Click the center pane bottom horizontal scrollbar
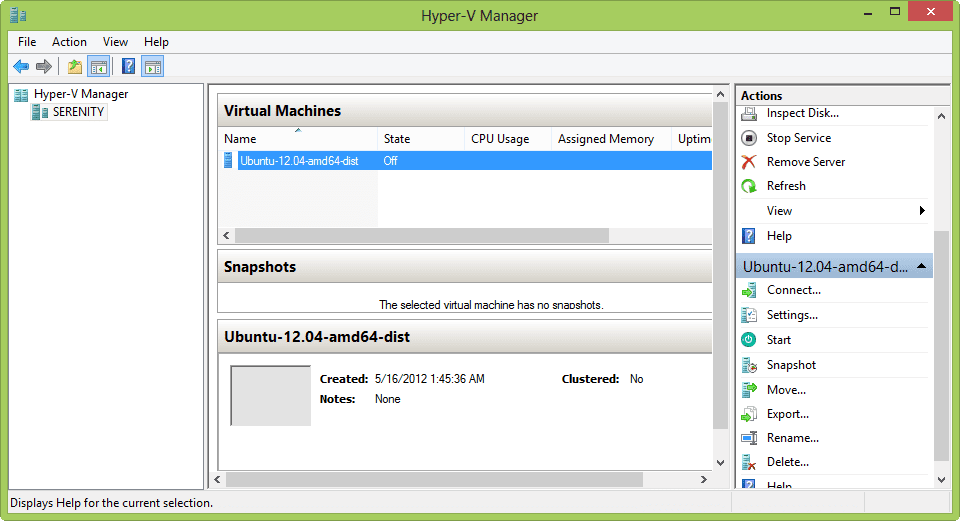 pos(434,479)
